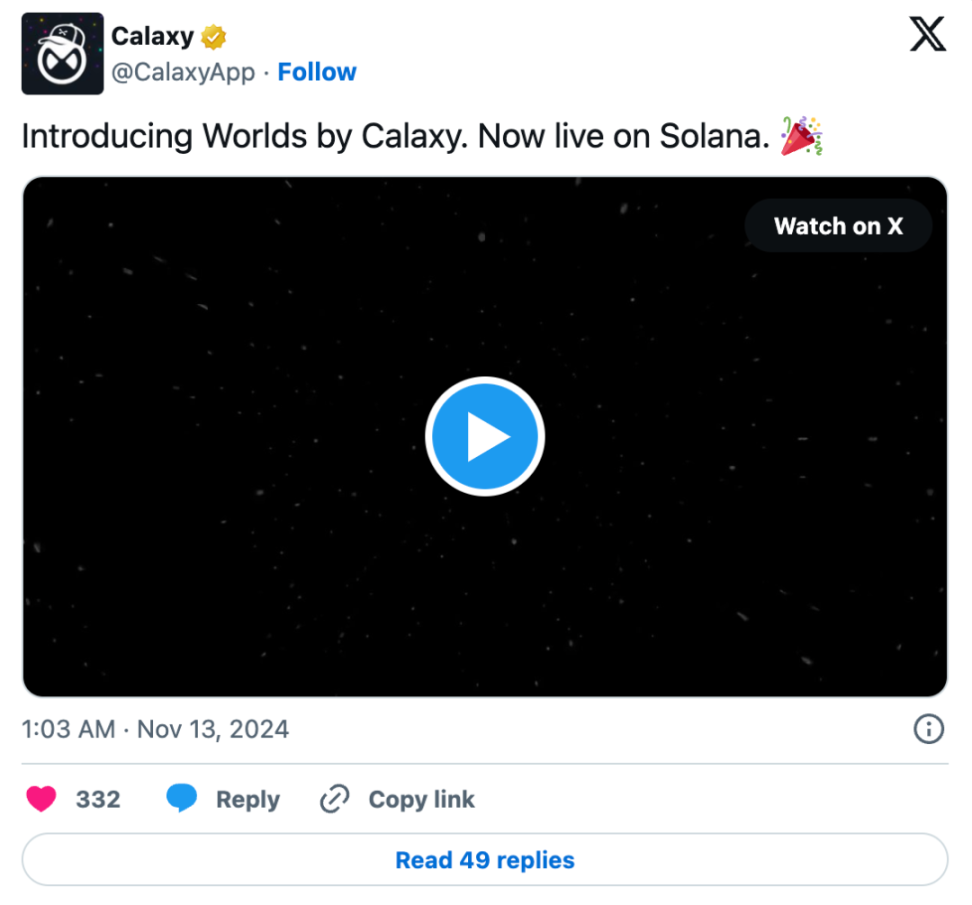Follow the CalaxyApp account

(317, 72)
